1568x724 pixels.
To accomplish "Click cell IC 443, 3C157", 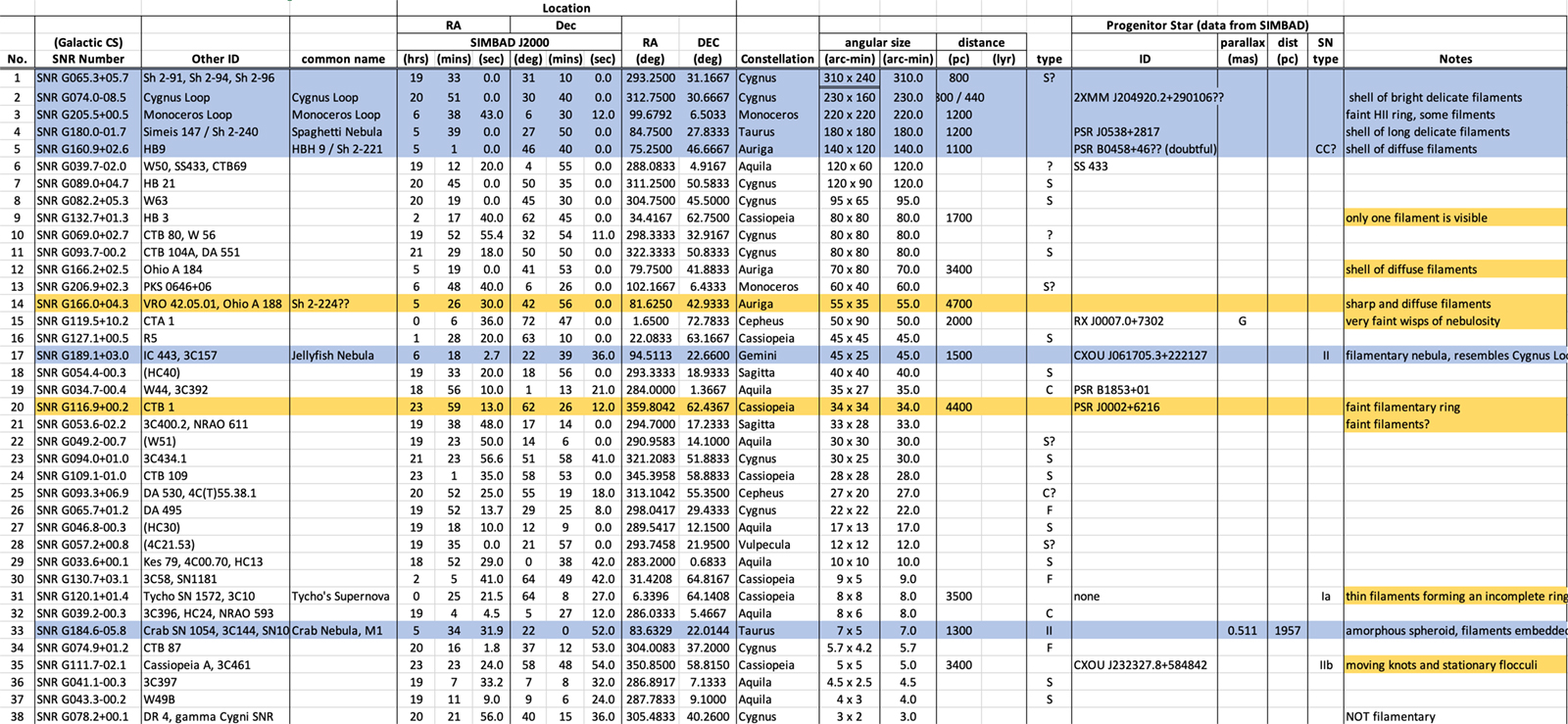I will (x=216, y=355).
